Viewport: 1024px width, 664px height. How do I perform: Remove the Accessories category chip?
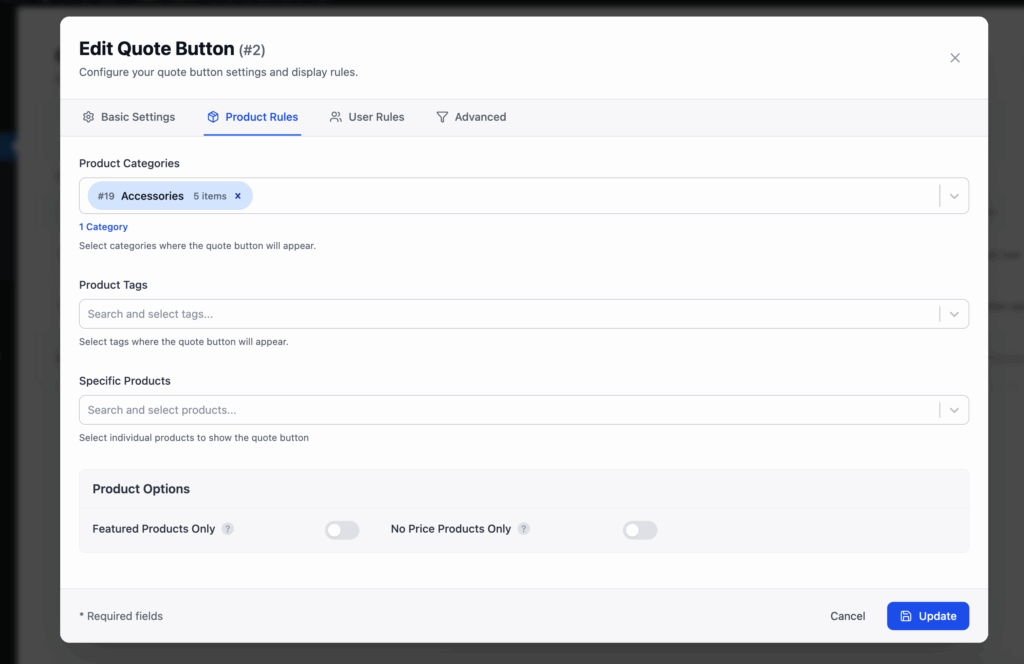tap(238, 196)
